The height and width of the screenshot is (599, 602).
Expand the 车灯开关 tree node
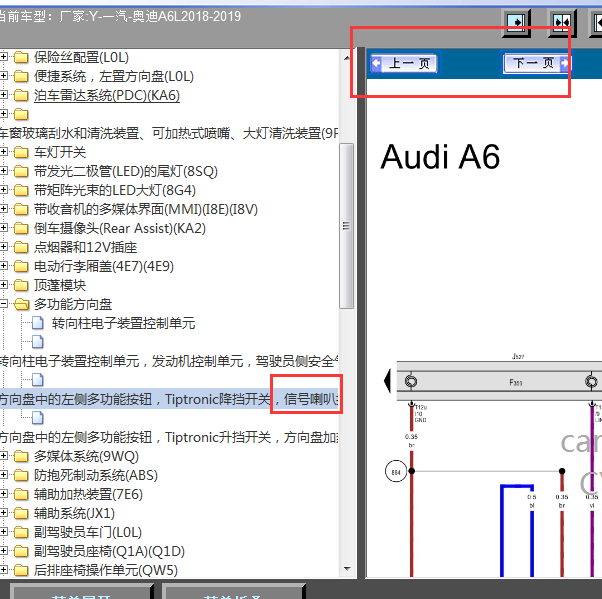coord(3,152)
